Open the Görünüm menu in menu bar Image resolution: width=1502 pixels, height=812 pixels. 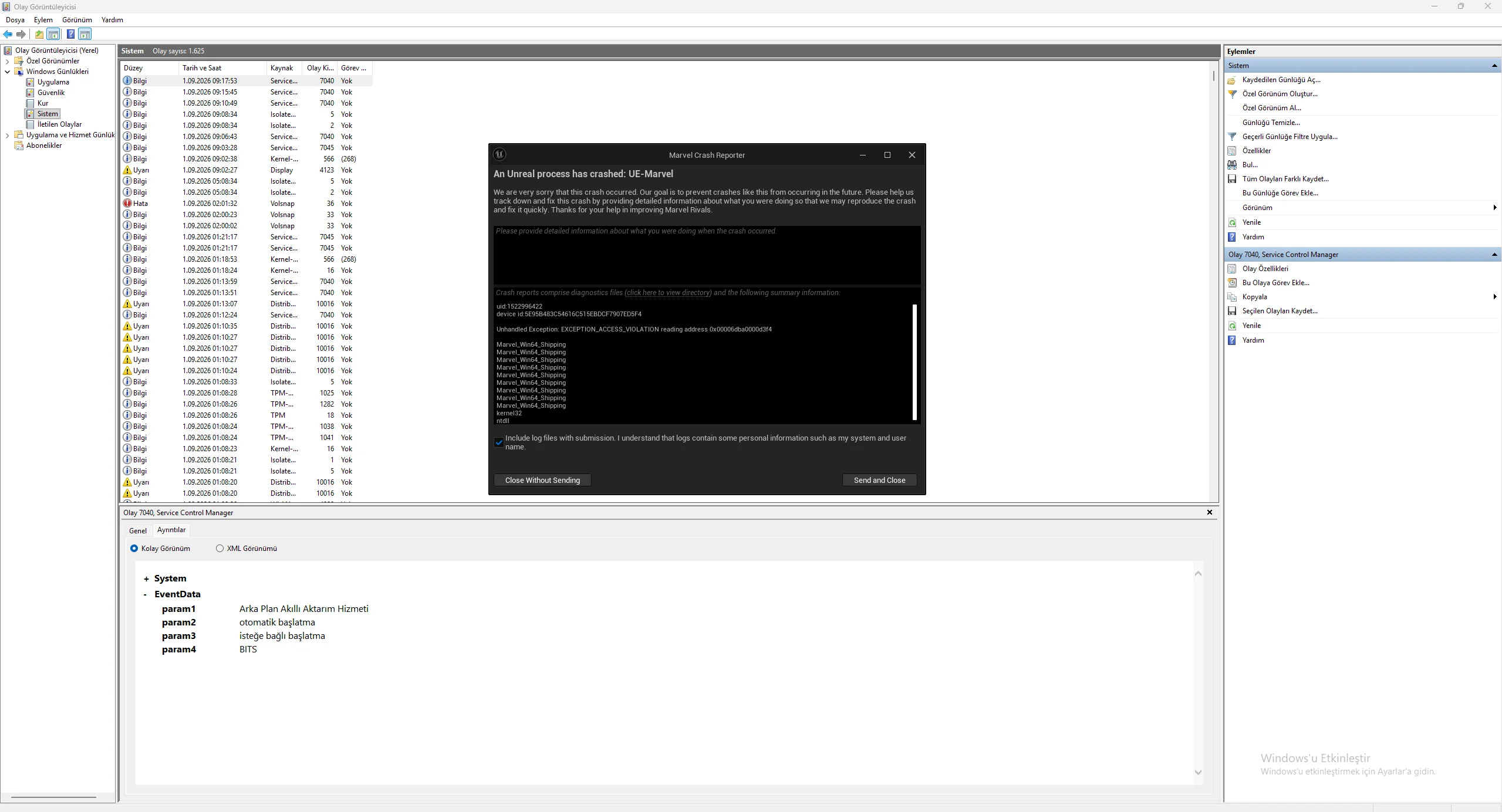click(x=77, y=20)
